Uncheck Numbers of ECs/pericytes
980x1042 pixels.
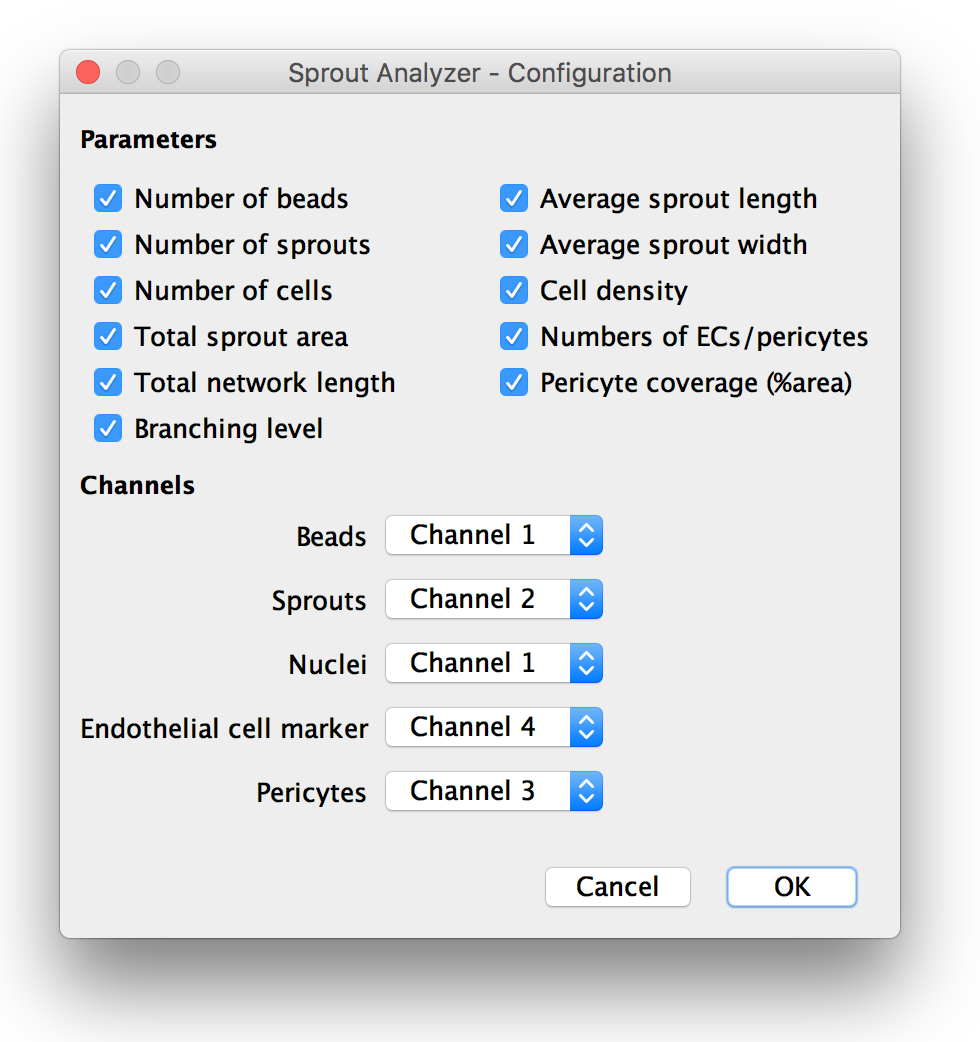tap(514, 336)
